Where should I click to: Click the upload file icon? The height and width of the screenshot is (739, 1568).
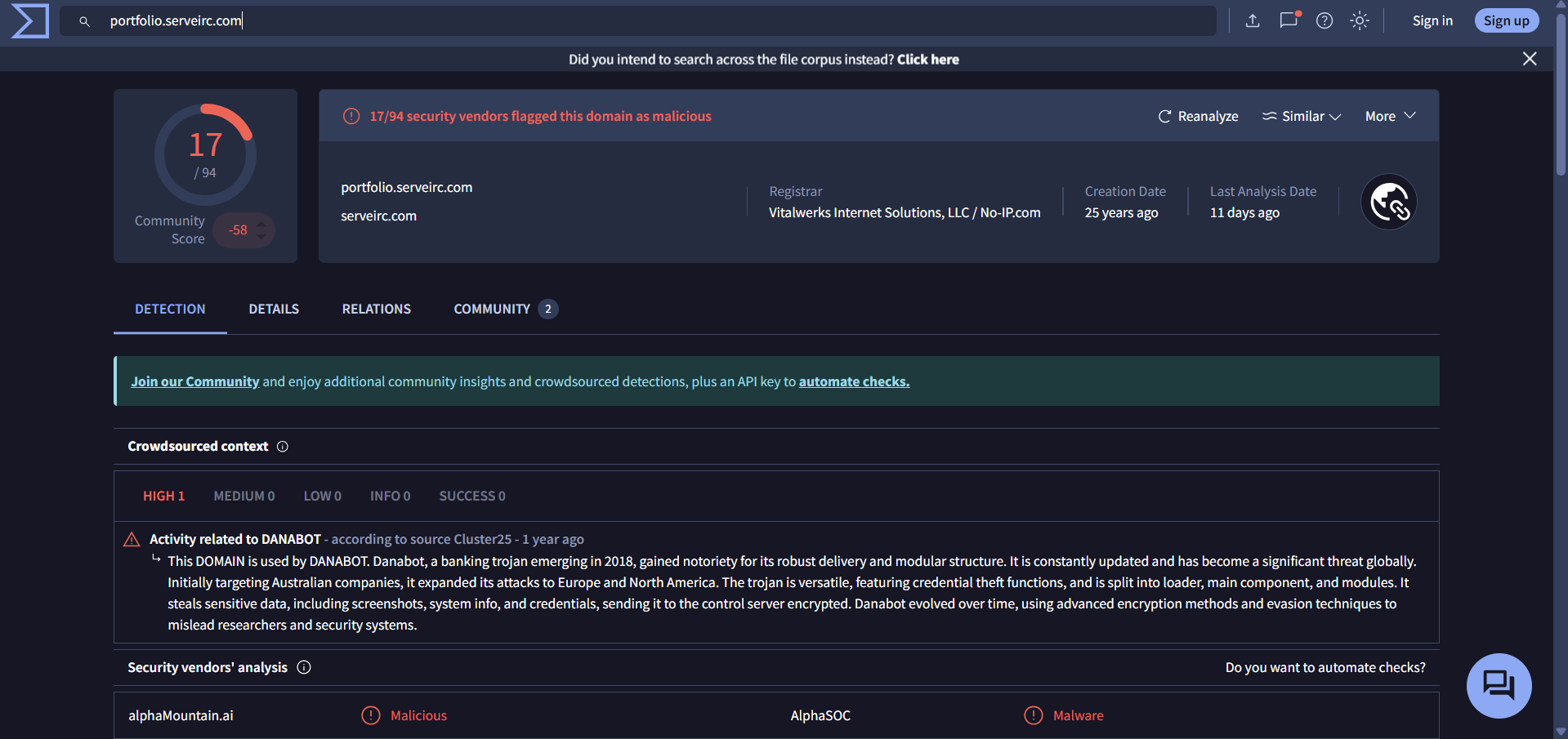1252,21
